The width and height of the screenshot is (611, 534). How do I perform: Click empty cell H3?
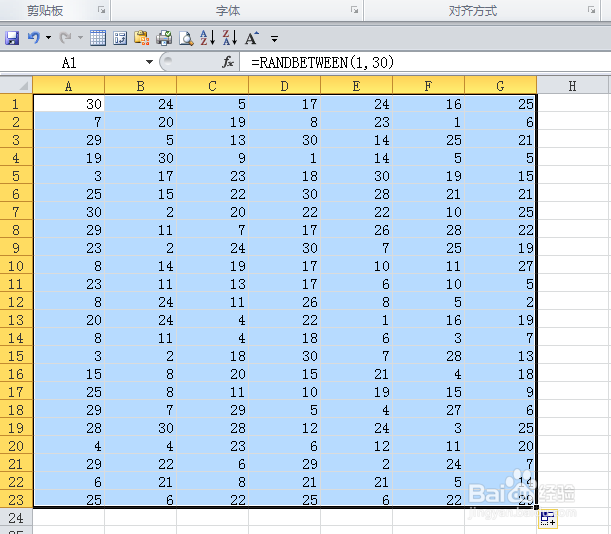(x=572, y=140)
